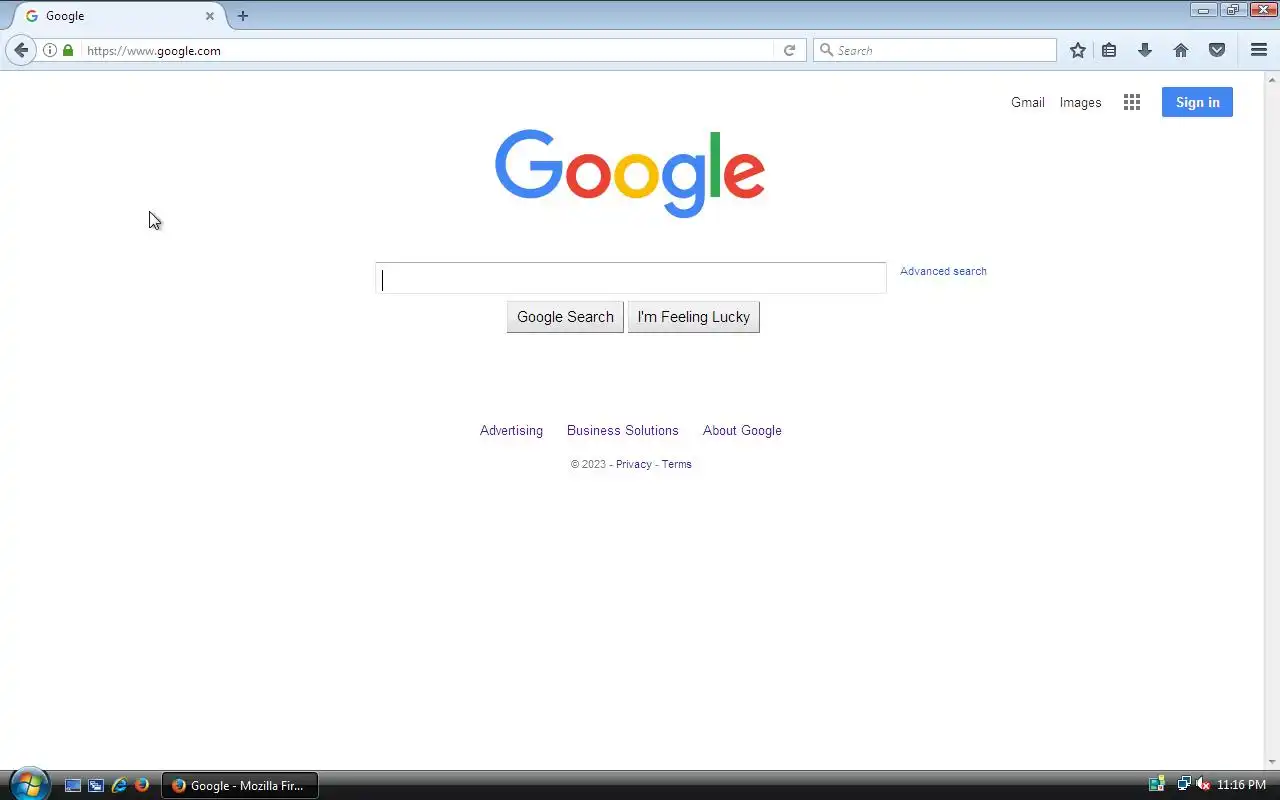Click I'm Feeling Lucky

click(x=693, y=317)
